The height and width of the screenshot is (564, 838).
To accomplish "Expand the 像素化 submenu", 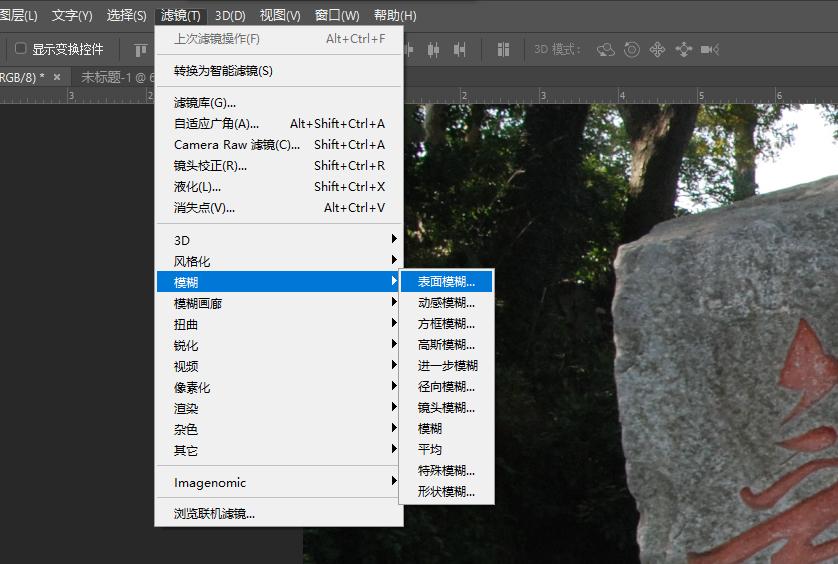I will click(x=279, y=387).
